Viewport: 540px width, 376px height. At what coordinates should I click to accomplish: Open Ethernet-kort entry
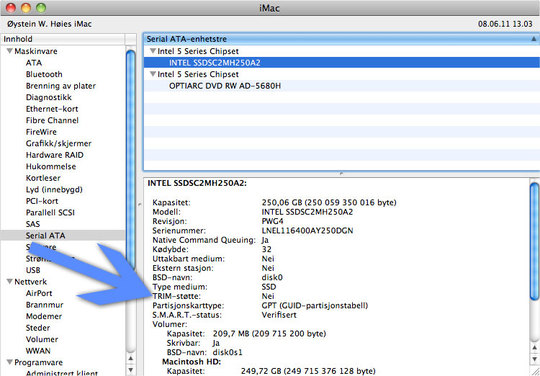tap(52, 109)
